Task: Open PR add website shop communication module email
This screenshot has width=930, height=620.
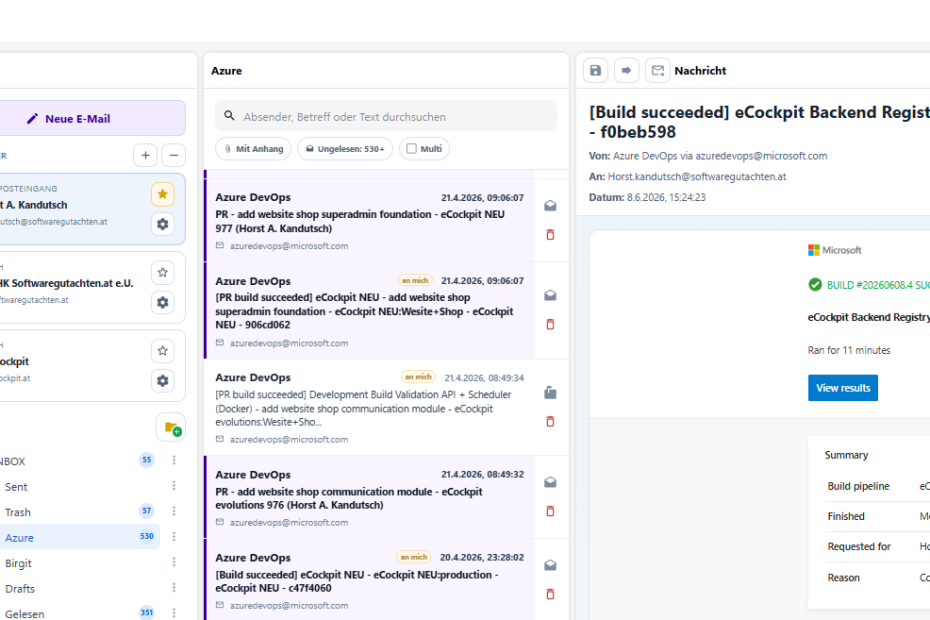Action: click(369, 497)
